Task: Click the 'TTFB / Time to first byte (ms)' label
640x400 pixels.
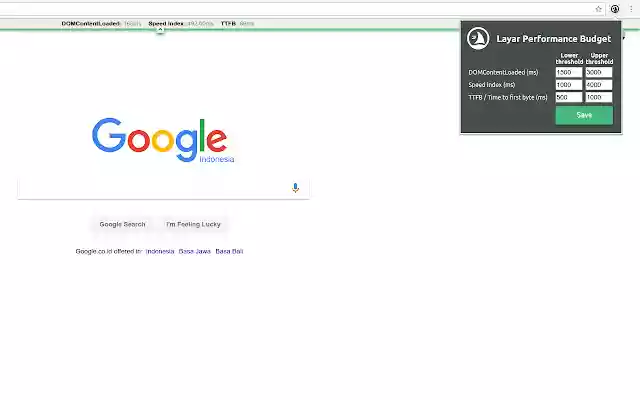Action: click(x=508, y=97)
